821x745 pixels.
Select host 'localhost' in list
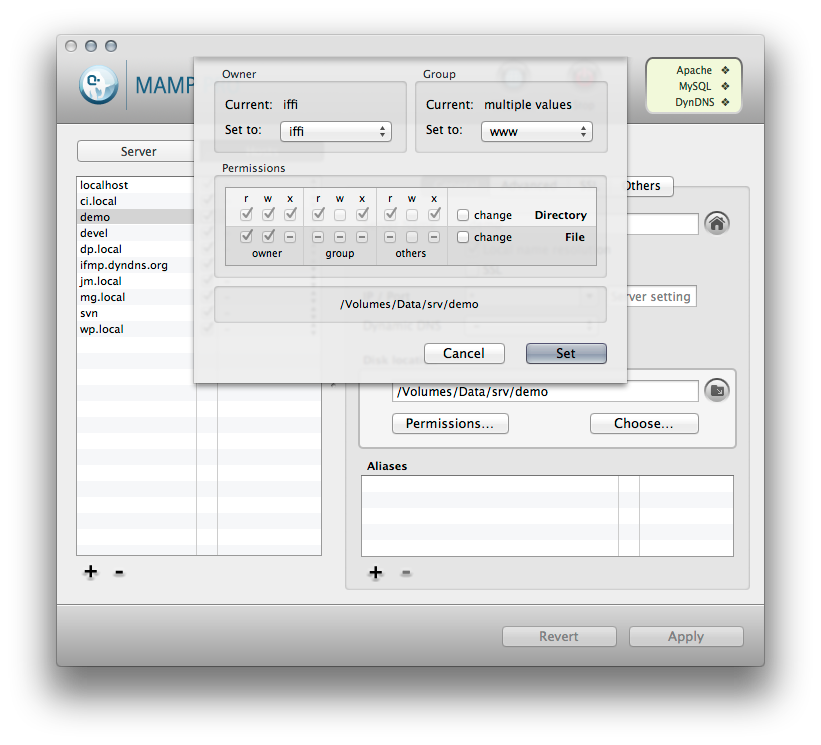click(x=136, y=185)
